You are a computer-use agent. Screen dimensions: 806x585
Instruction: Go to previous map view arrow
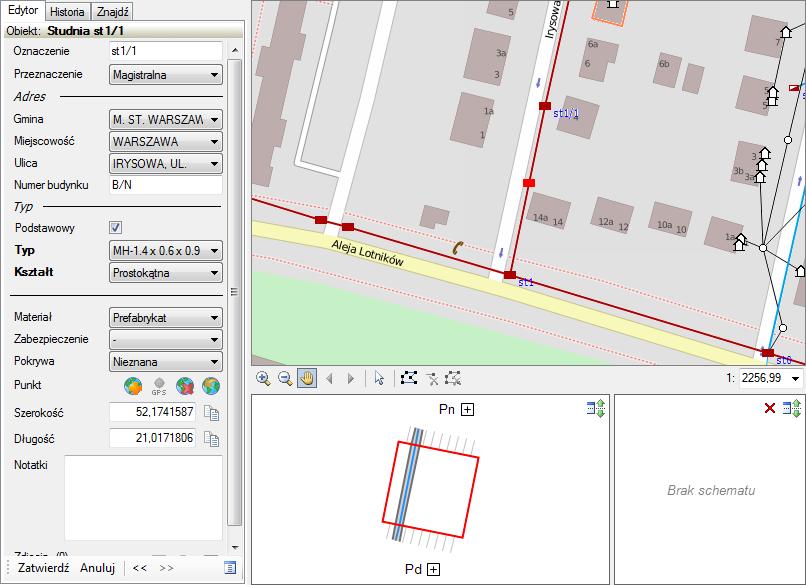pos(329,379)
